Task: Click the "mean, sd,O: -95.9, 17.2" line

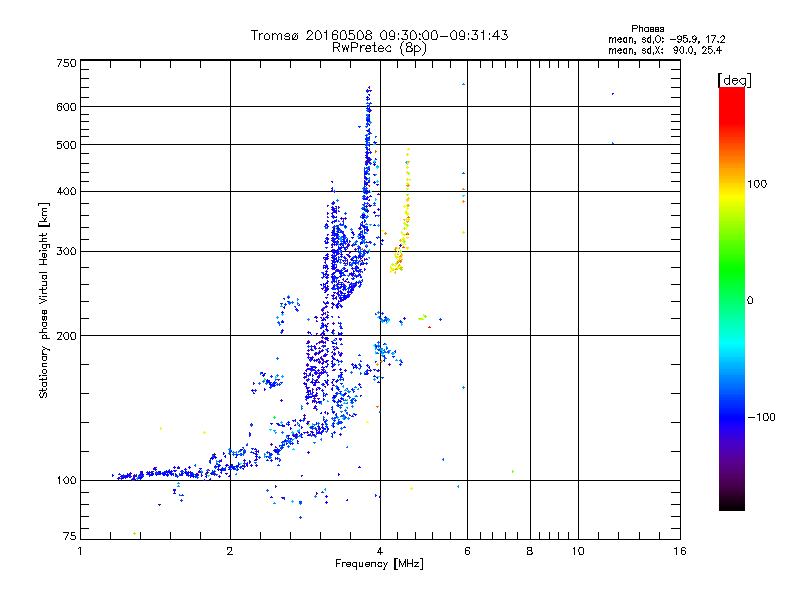Action: click(x=666, y=39)
